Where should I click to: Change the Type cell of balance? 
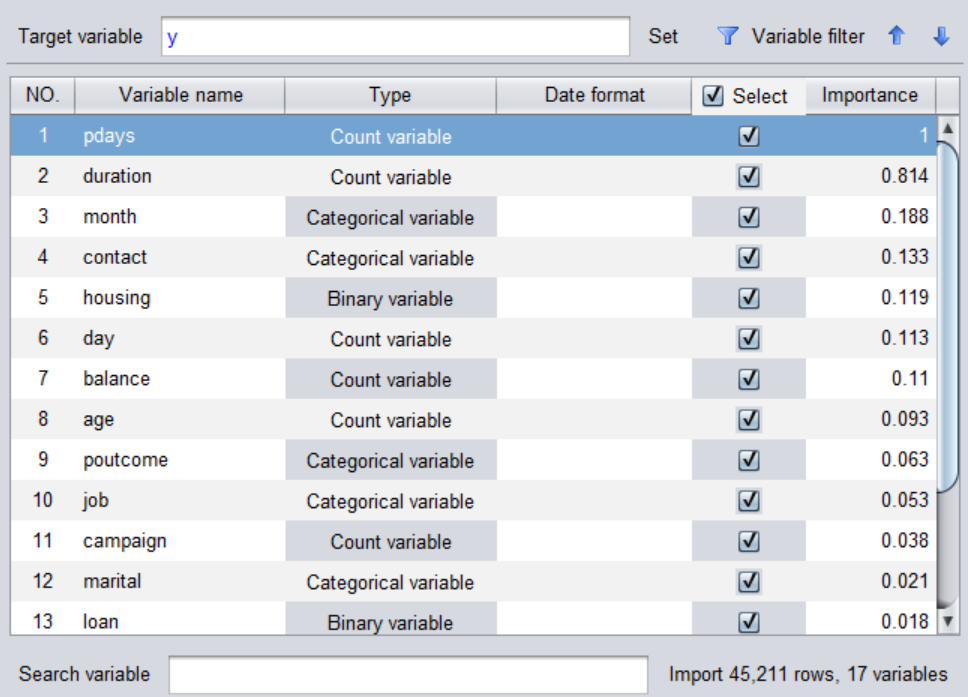[390, 380]
